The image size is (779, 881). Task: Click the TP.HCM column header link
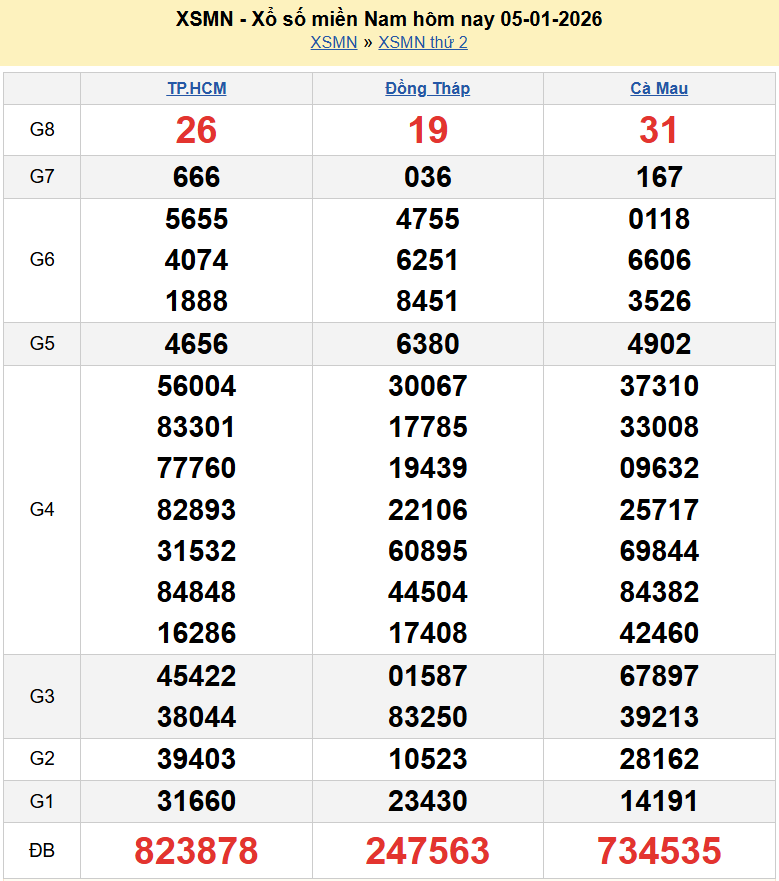tap(196, 89)
